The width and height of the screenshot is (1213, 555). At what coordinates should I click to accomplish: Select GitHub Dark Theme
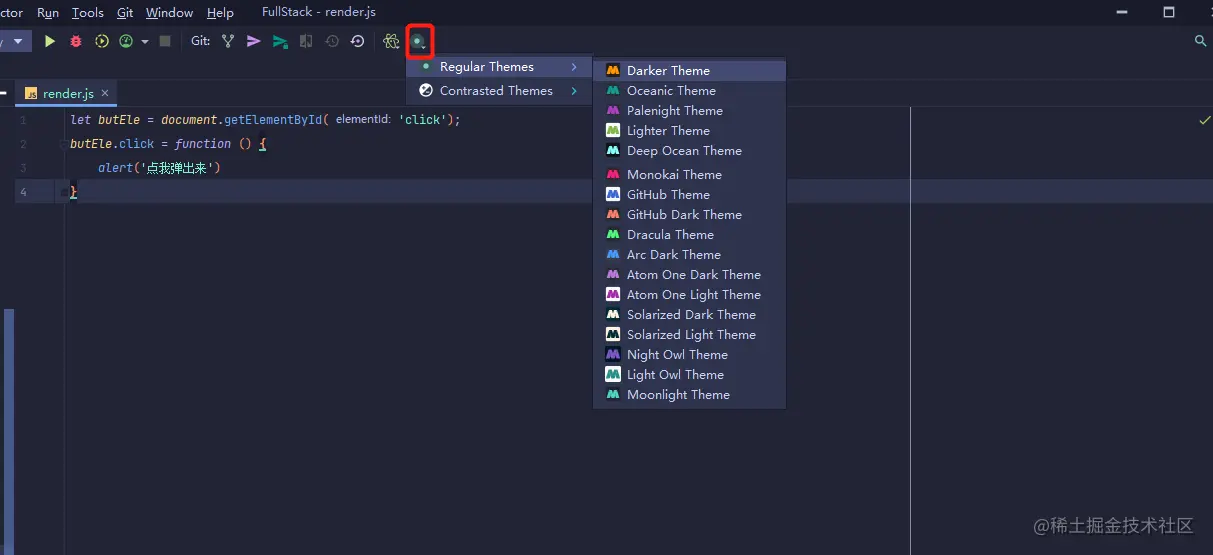coord(689,215)
